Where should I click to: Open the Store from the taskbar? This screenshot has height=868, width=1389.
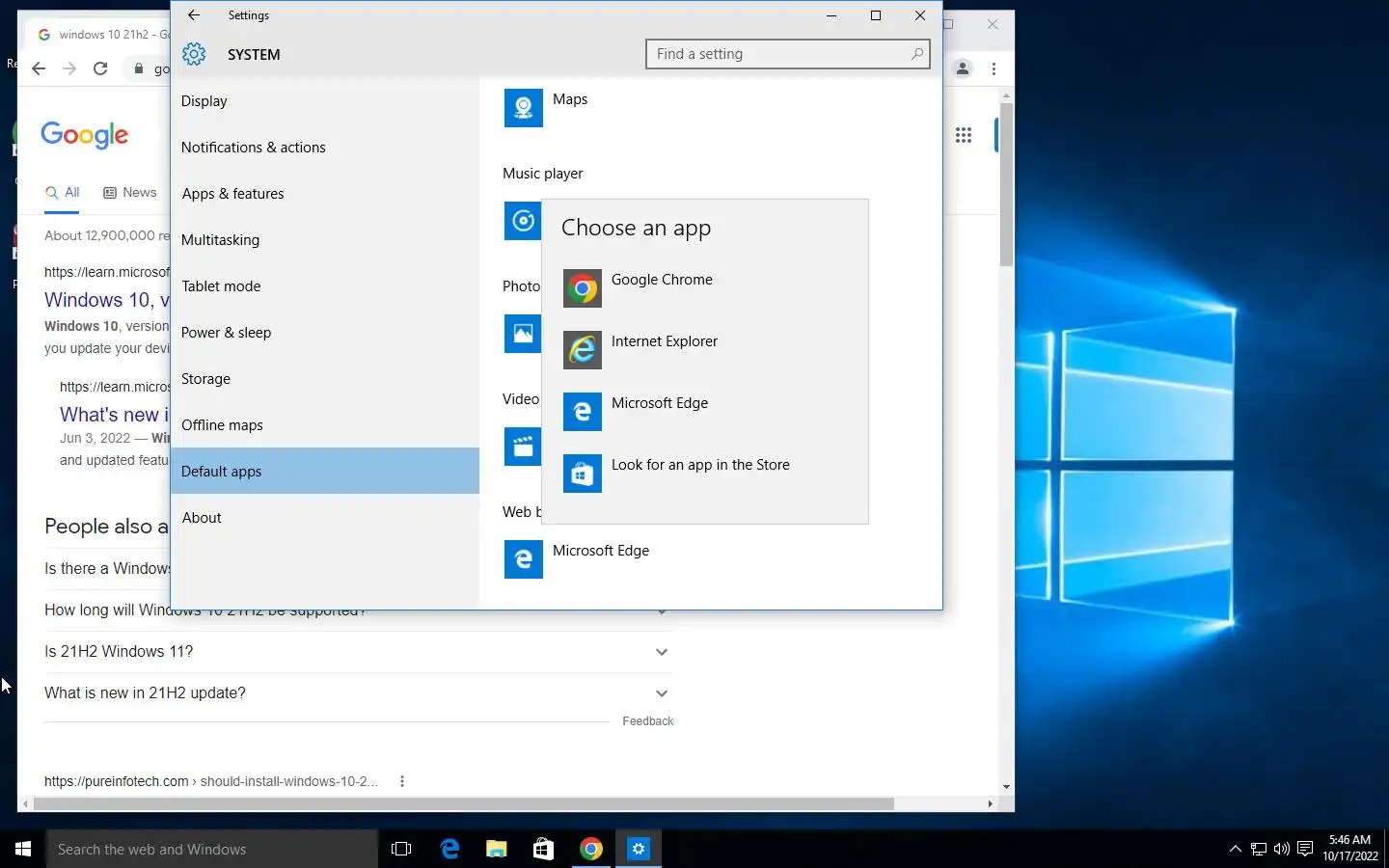coord(544,849)
